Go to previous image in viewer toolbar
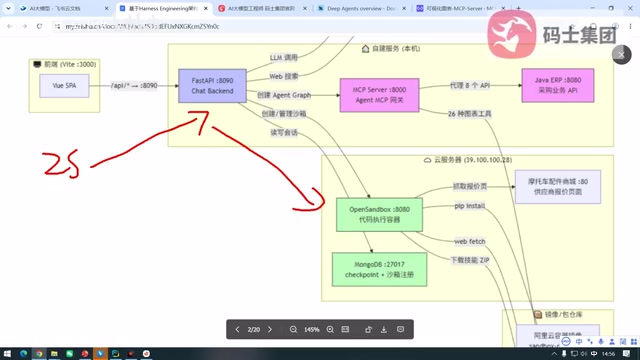The width and height of the screenshot is (640, 360). 237,329
